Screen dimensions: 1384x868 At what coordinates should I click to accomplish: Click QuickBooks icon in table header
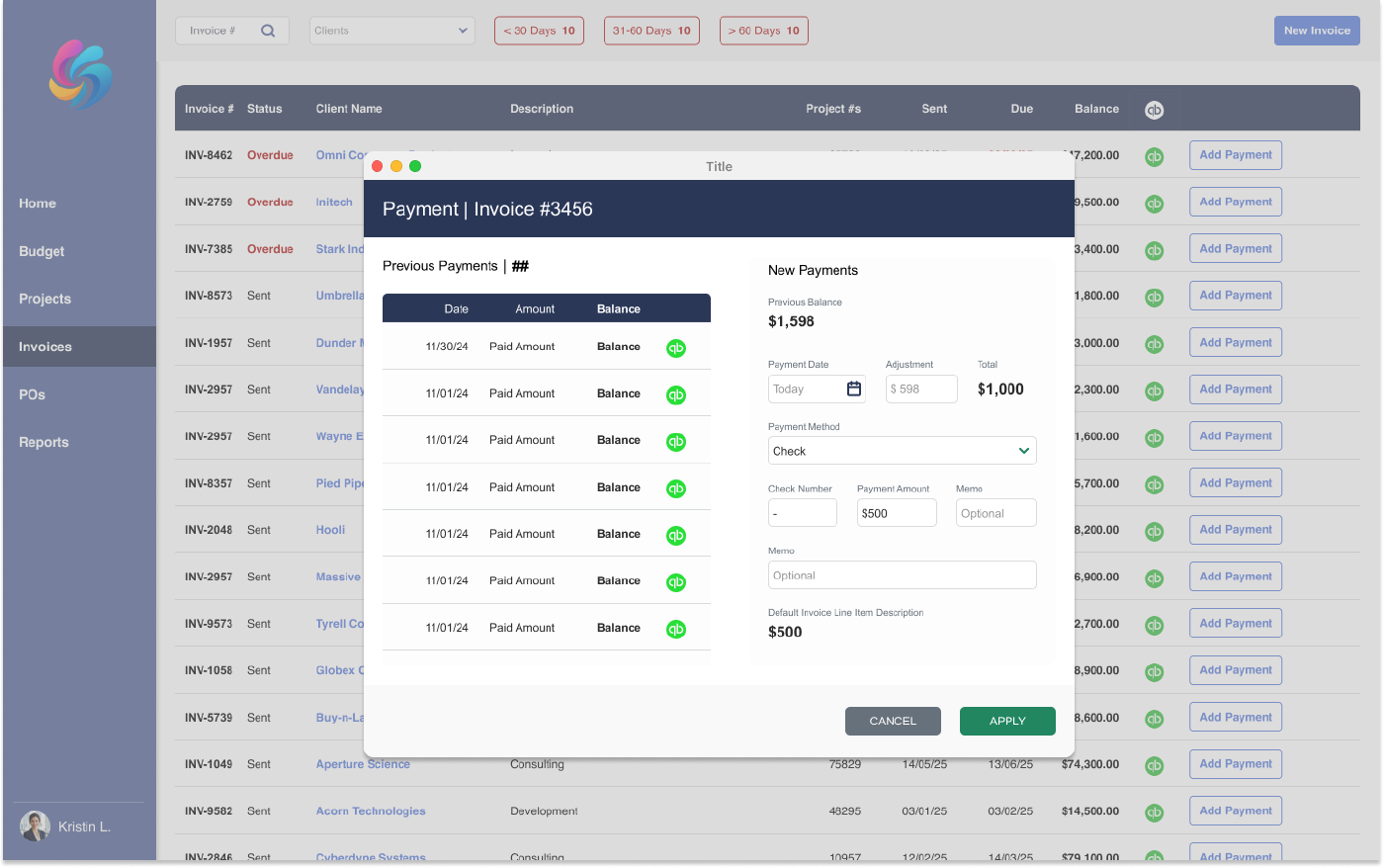click(x=1154, y=110)
